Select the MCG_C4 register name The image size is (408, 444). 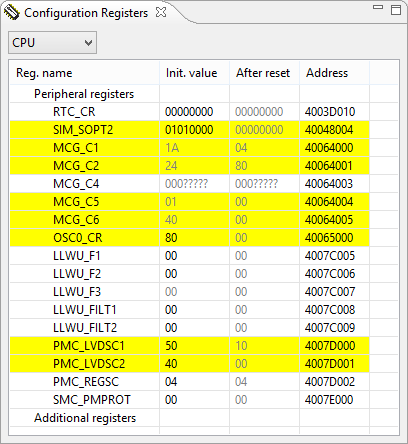coord(76,184)
